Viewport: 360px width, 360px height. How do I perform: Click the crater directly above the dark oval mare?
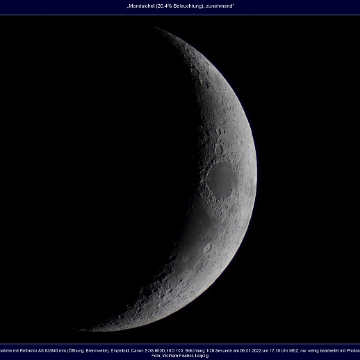(219, 149)
